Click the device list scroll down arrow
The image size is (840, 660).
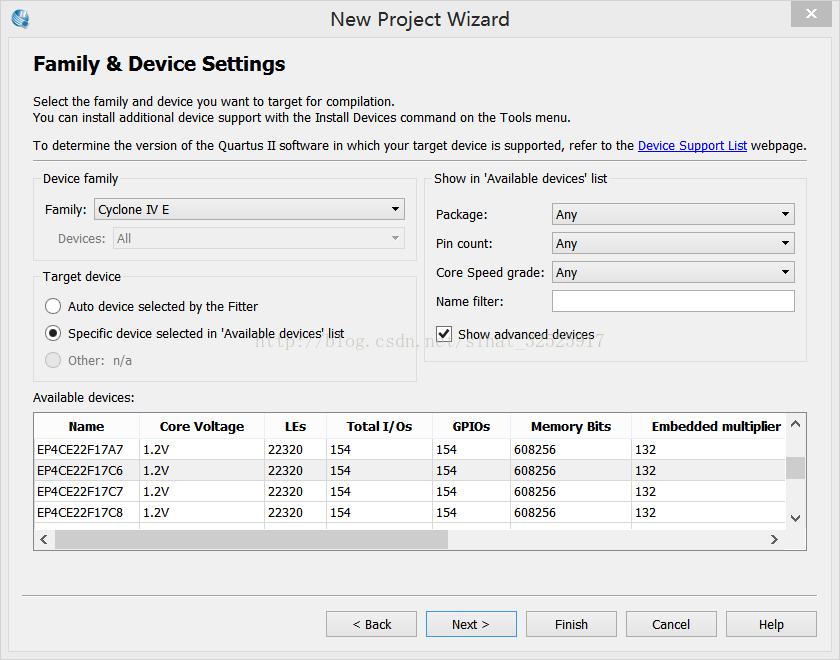(796, 519)
